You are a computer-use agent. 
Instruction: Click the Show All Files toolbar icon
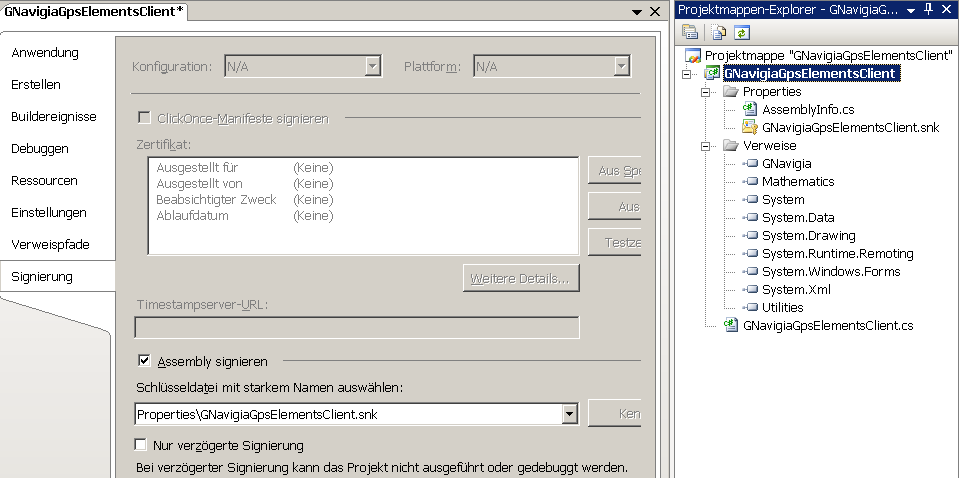pyautogui.click(x=719, y=32)
